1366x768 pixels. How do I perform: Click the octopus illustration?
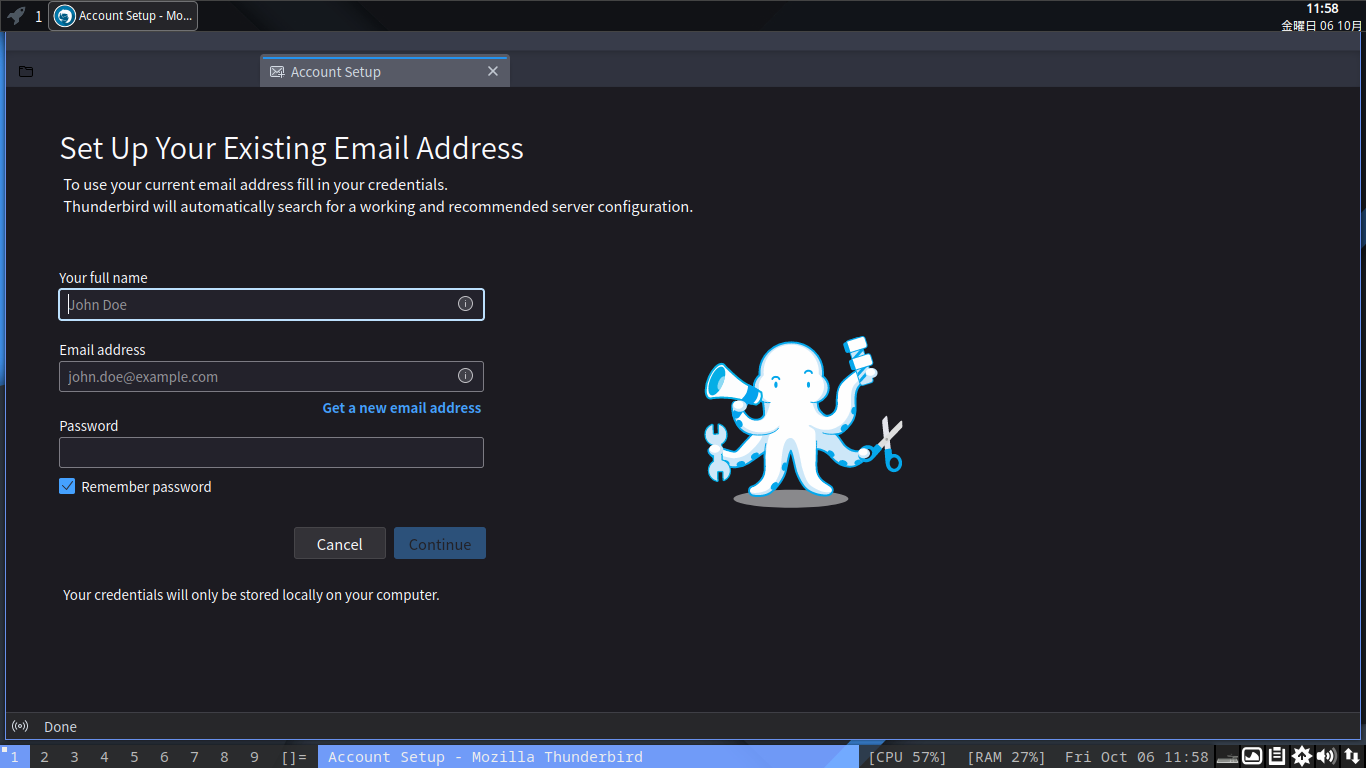pos(803,422)
